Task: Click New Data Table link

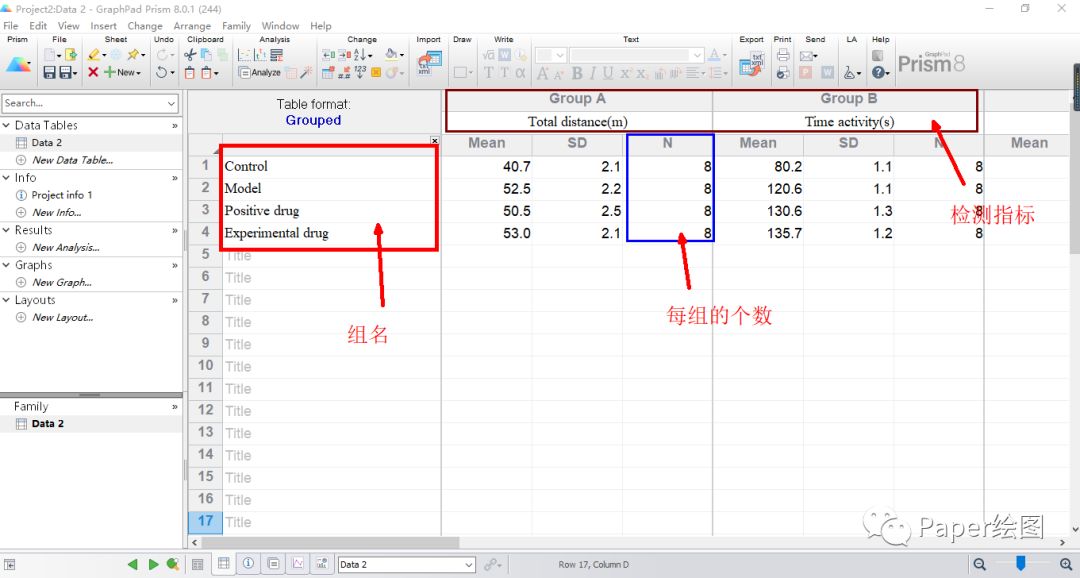Action: tap(72, 160)
